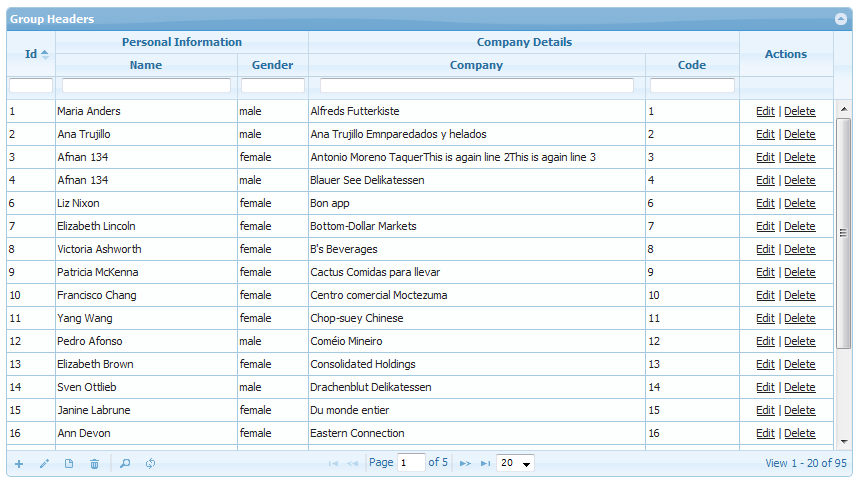Viewport: 860px width, 484px height.
Task: Click the edit selected row pencil icon
Action: click(44, 464)
